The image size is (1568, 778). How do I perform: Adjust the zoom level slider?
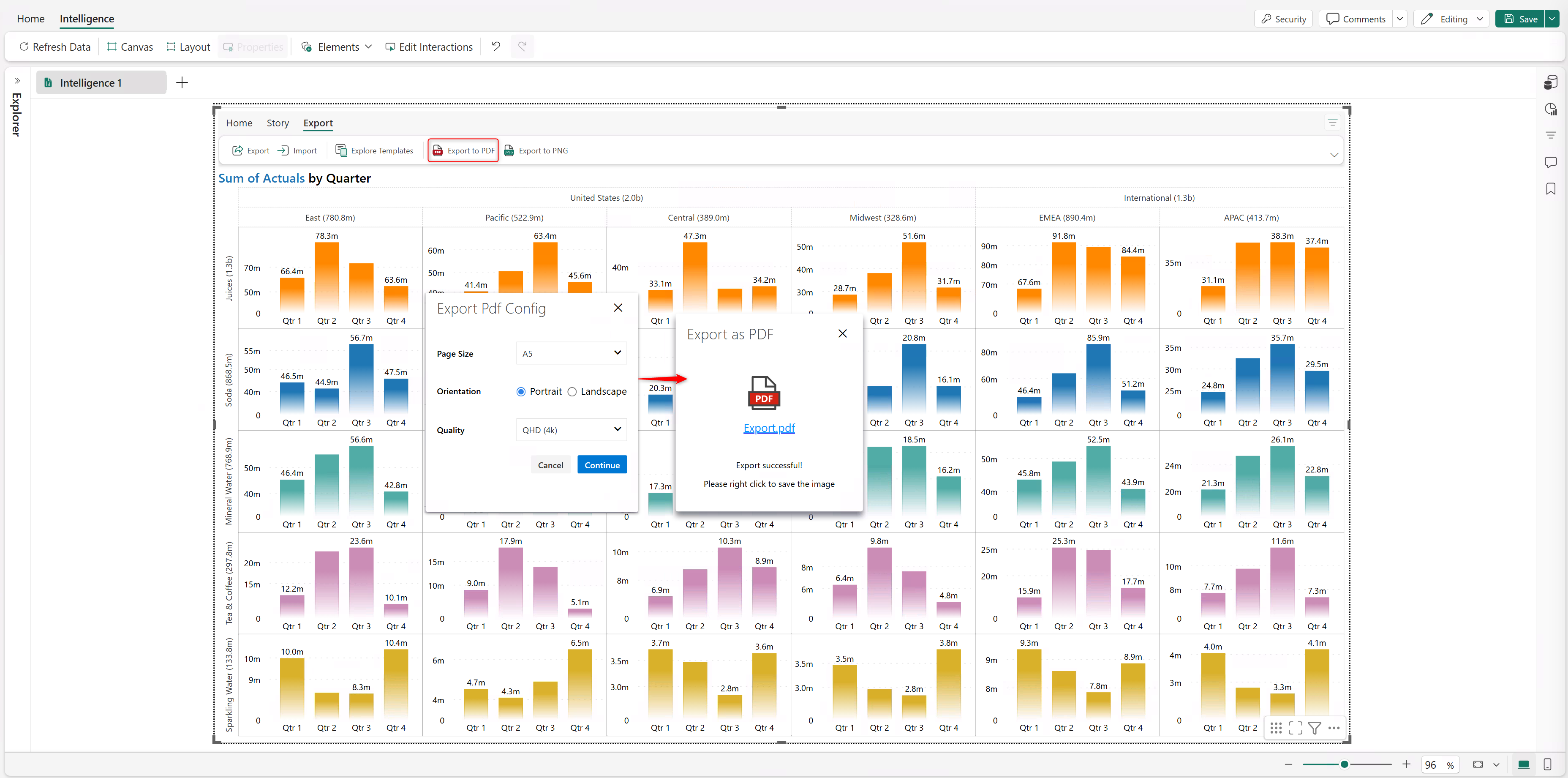(x=1344, y=764)
